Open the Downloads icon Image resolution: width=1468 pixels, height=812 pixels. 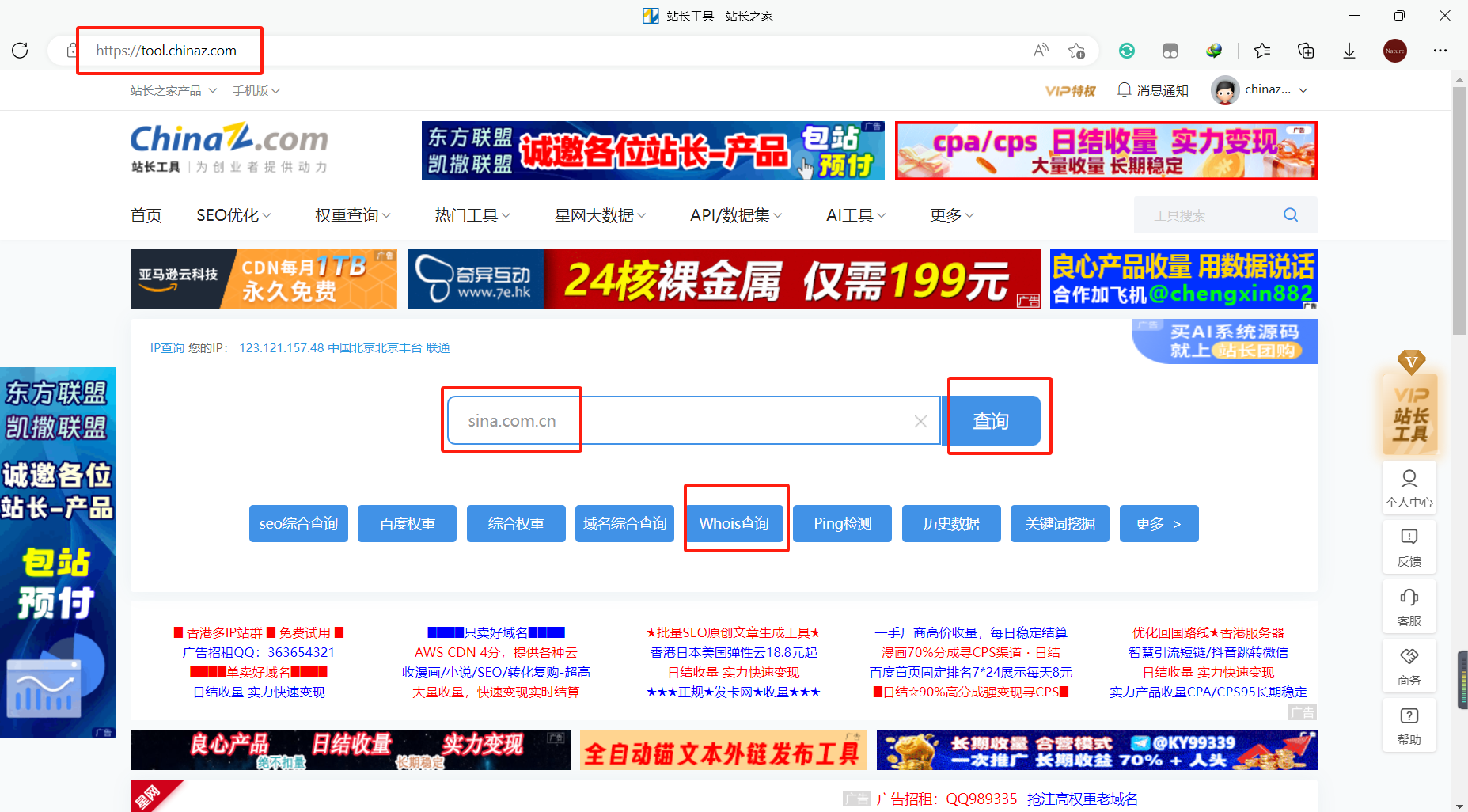click(1349, 51)
